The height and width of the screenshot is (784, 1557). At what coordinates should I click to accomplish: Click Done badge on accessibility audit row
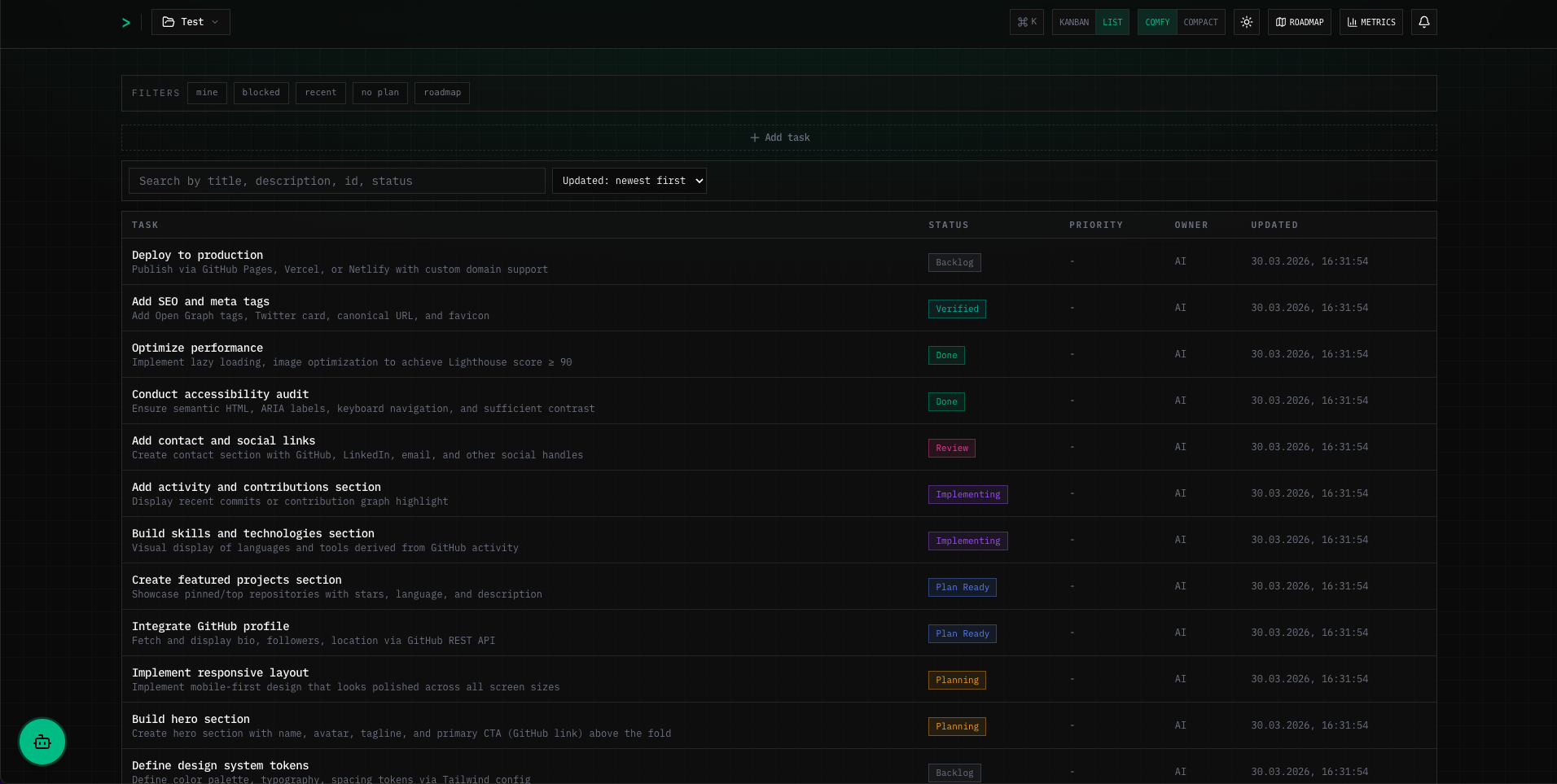(x=946, y=401)
